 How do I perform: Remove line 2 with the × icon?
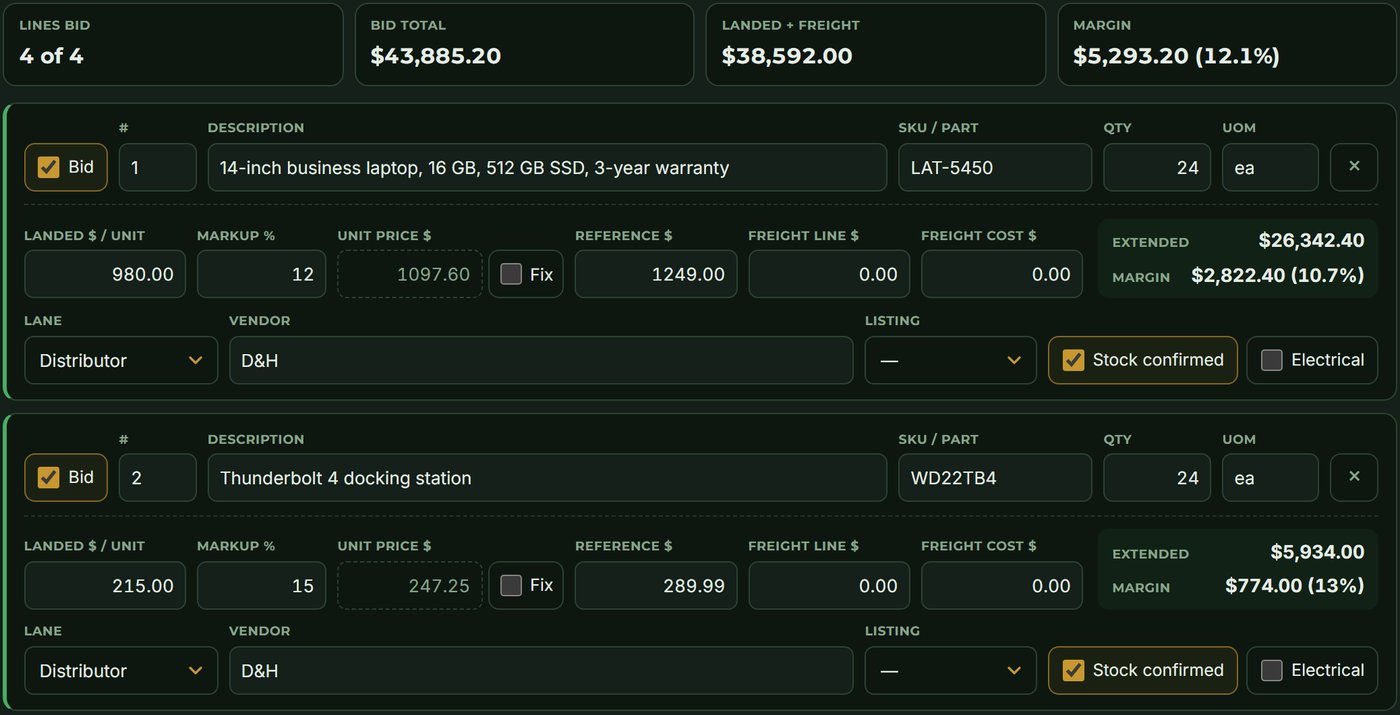pyautogui.click(x=1354, y=477)
